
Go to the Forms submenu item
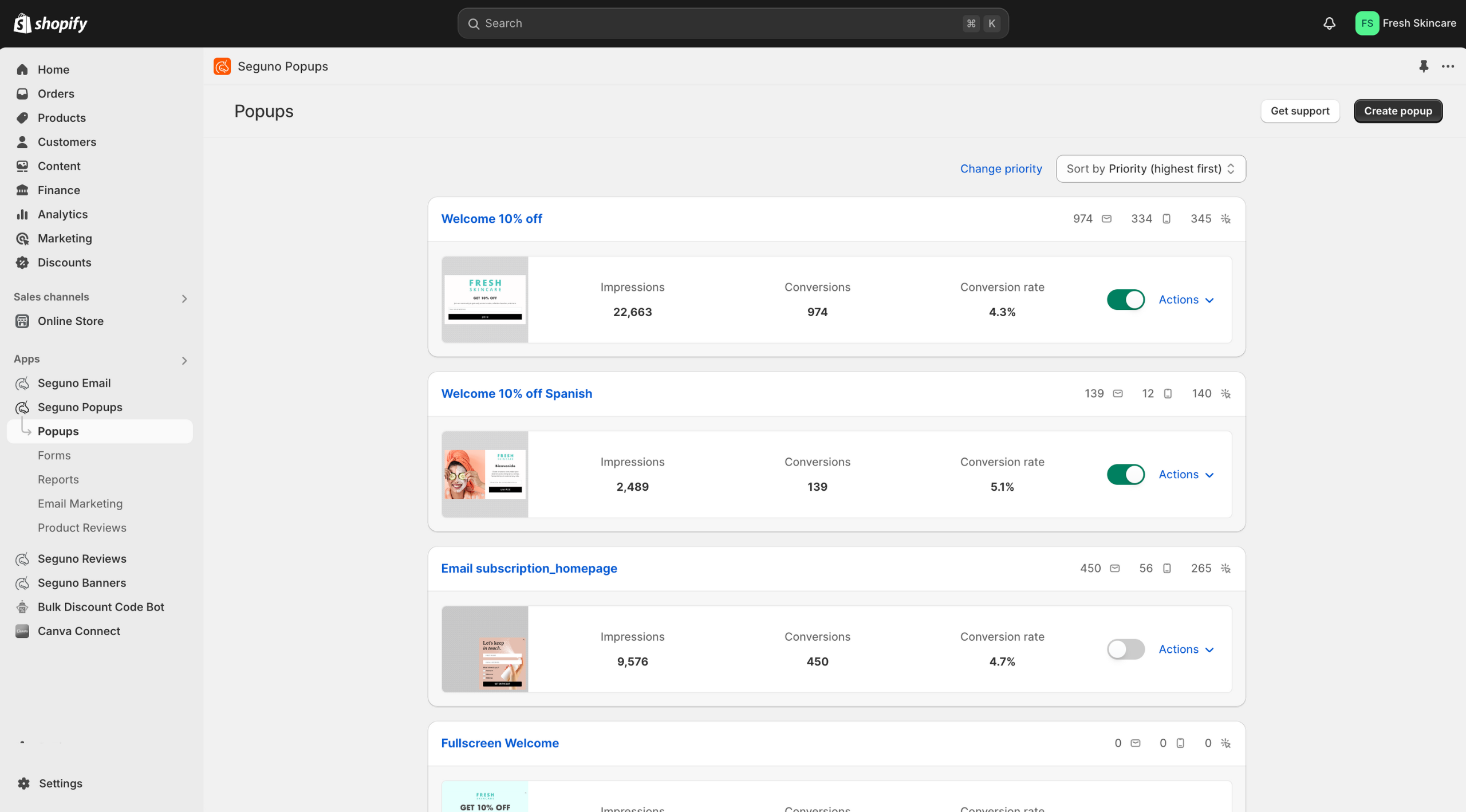click(54, 455)
